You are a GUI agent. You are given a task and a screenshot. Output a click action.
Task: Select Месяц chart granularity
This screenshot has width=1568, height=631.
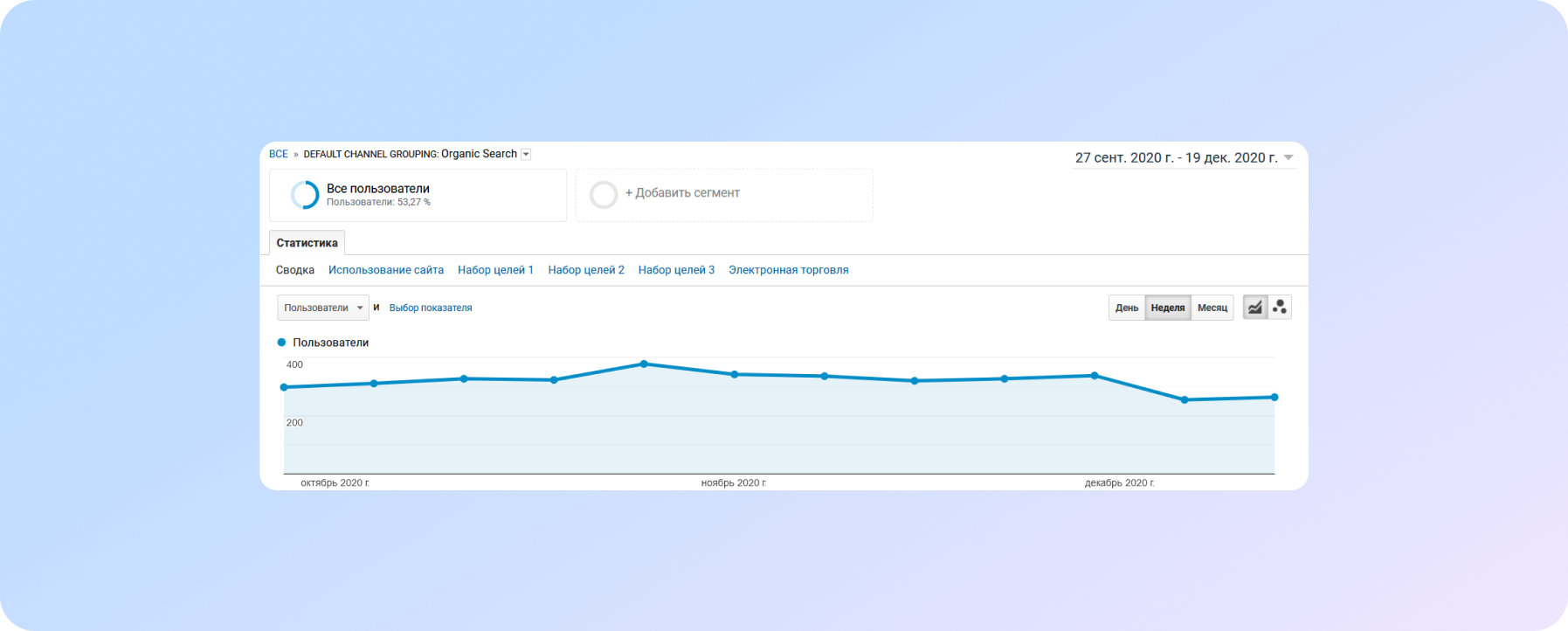1212,308
